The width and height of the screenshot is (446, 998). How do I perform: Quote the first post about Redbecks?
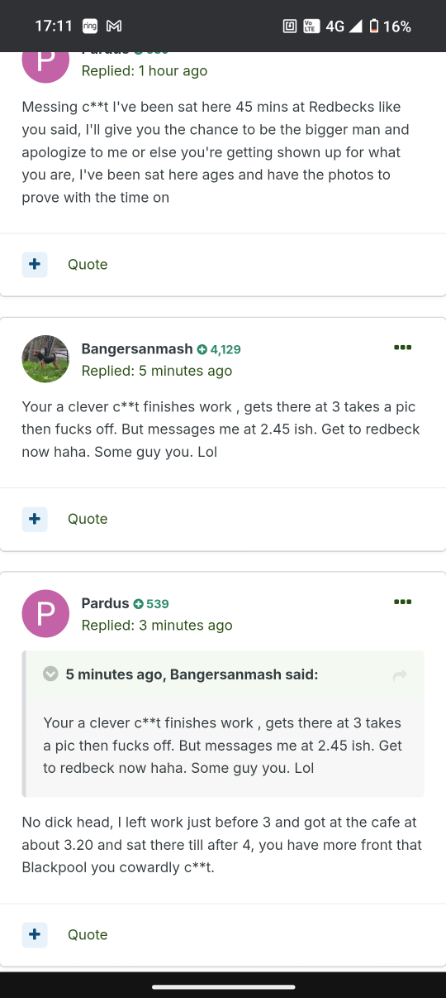88,264
